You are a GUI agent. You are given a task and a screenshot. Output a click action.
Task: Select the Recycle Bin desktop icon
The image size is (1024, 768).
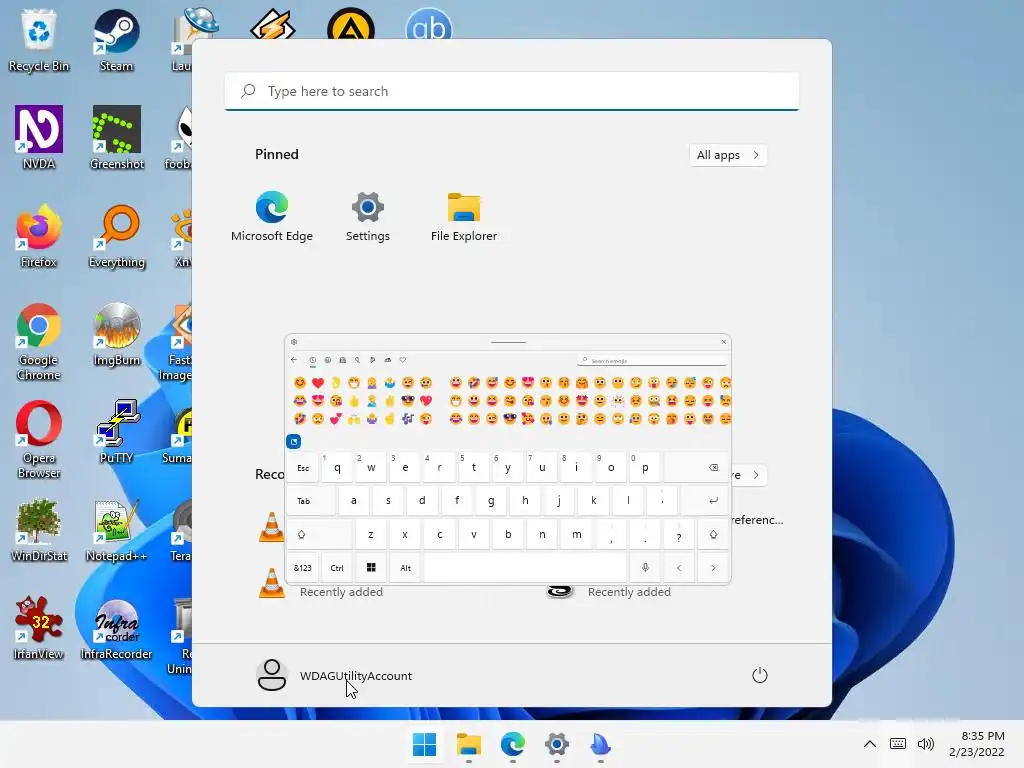pos(39,41)
